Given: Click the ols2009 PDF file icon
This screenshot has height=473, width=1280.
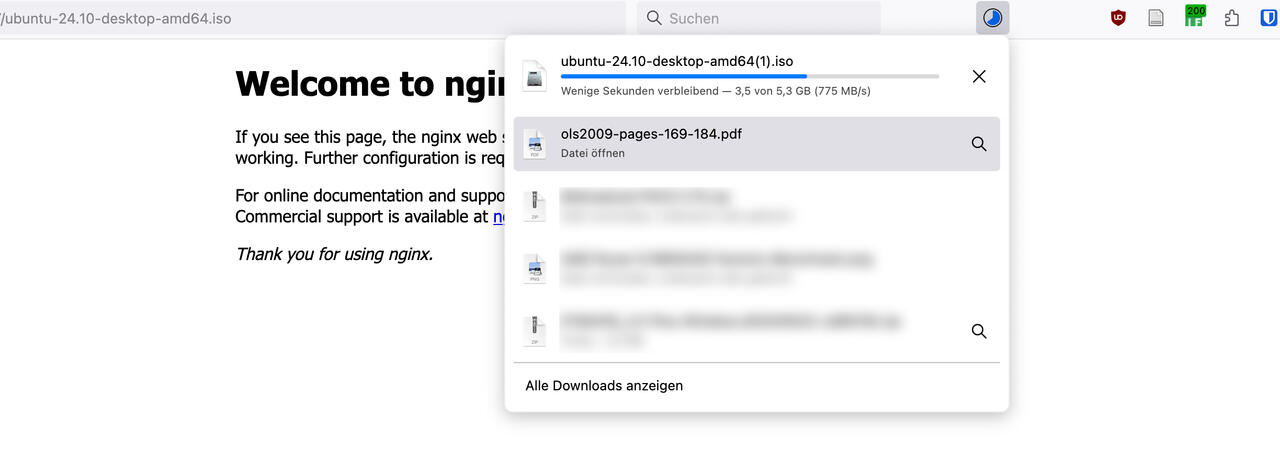Looking at the screenshot, I should pyautogui.click(x=535, y=144).
